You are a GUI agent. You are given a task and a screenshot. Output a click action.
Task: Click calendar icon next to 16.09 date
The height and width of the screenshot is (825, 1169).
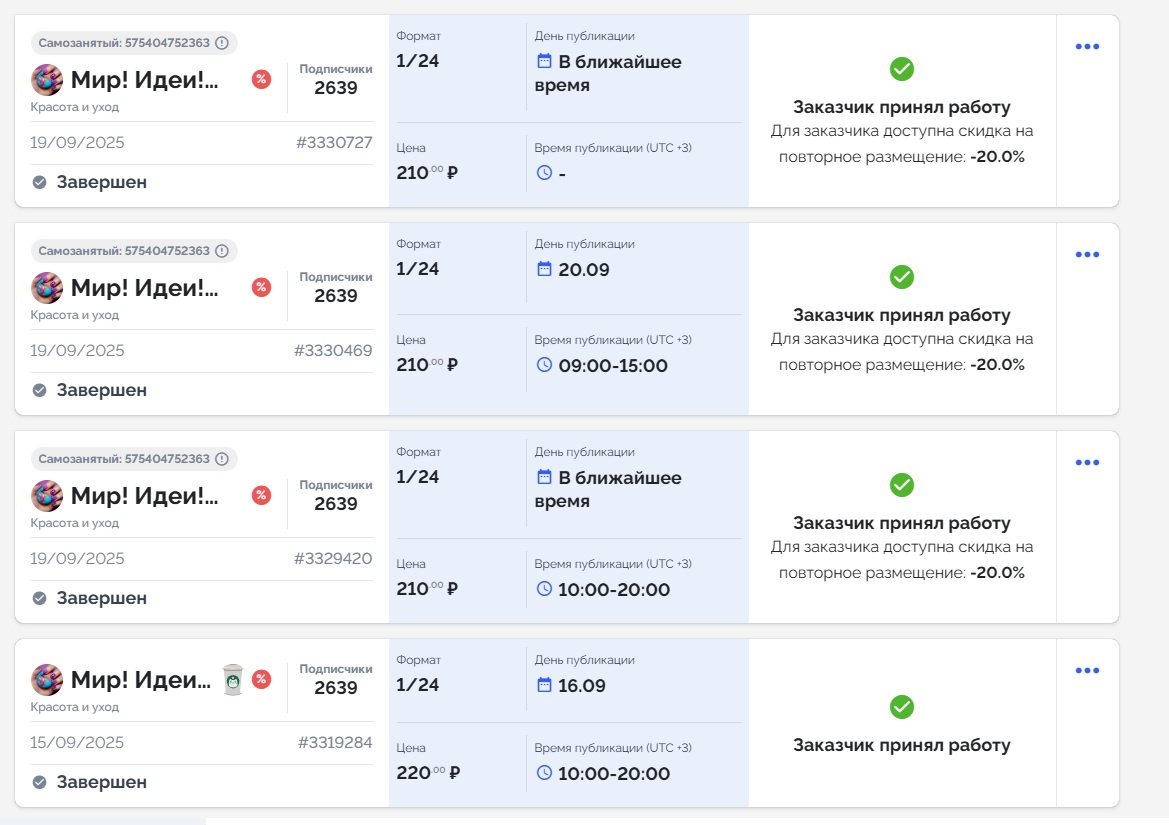pyautogui.click(x=545, y=685)
